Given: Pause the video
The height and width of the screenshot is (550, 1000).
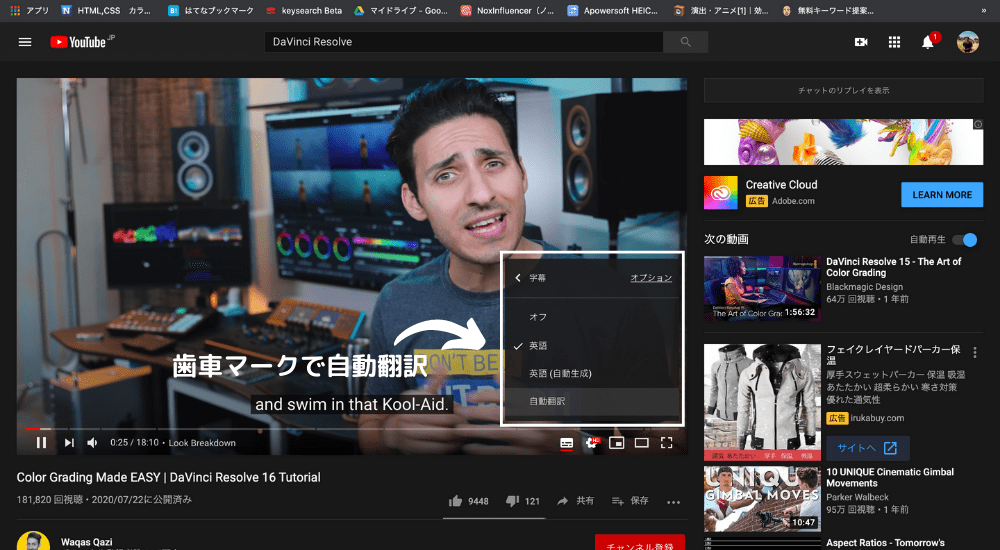Looking at the screenshot, I should pos(41,442).
